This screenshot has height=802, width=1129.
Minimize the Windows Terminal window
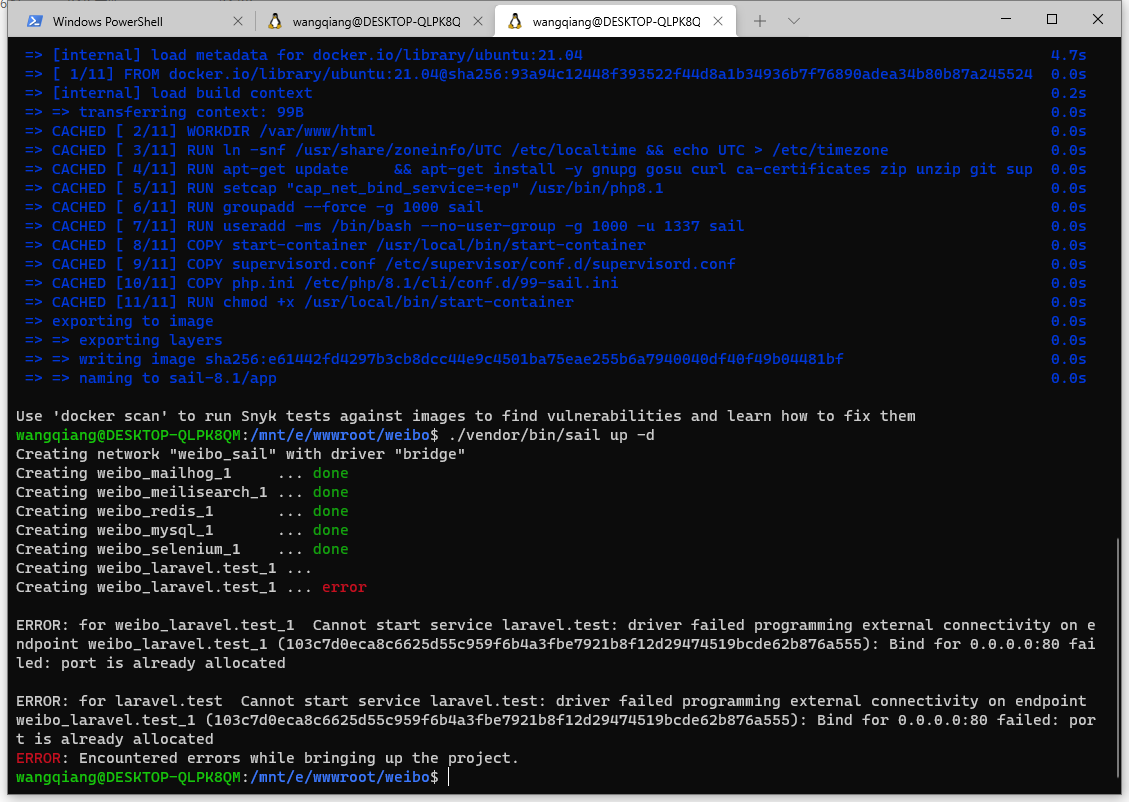1006,19
